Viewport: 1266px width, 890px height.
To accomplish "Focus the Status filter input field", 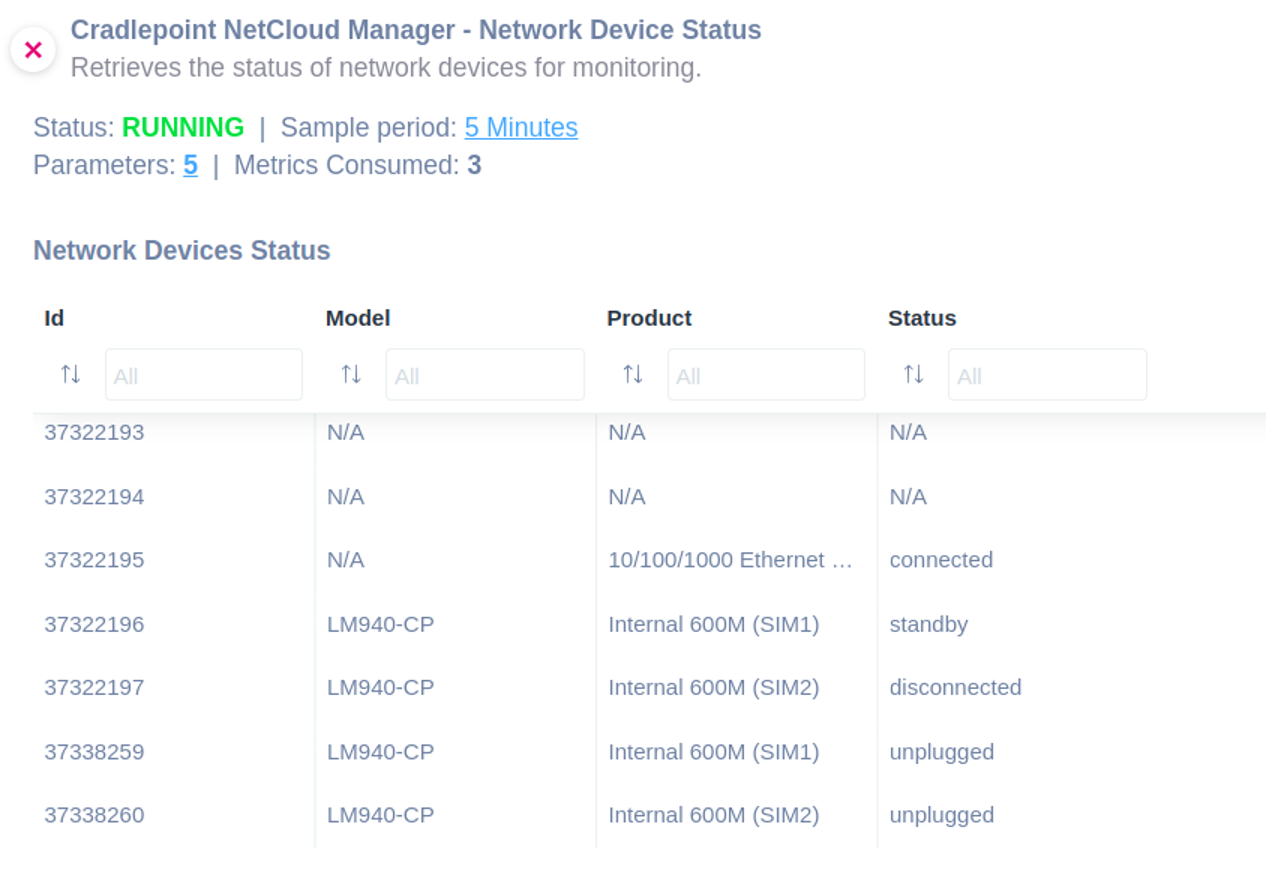I will (x=1047, y=375).
